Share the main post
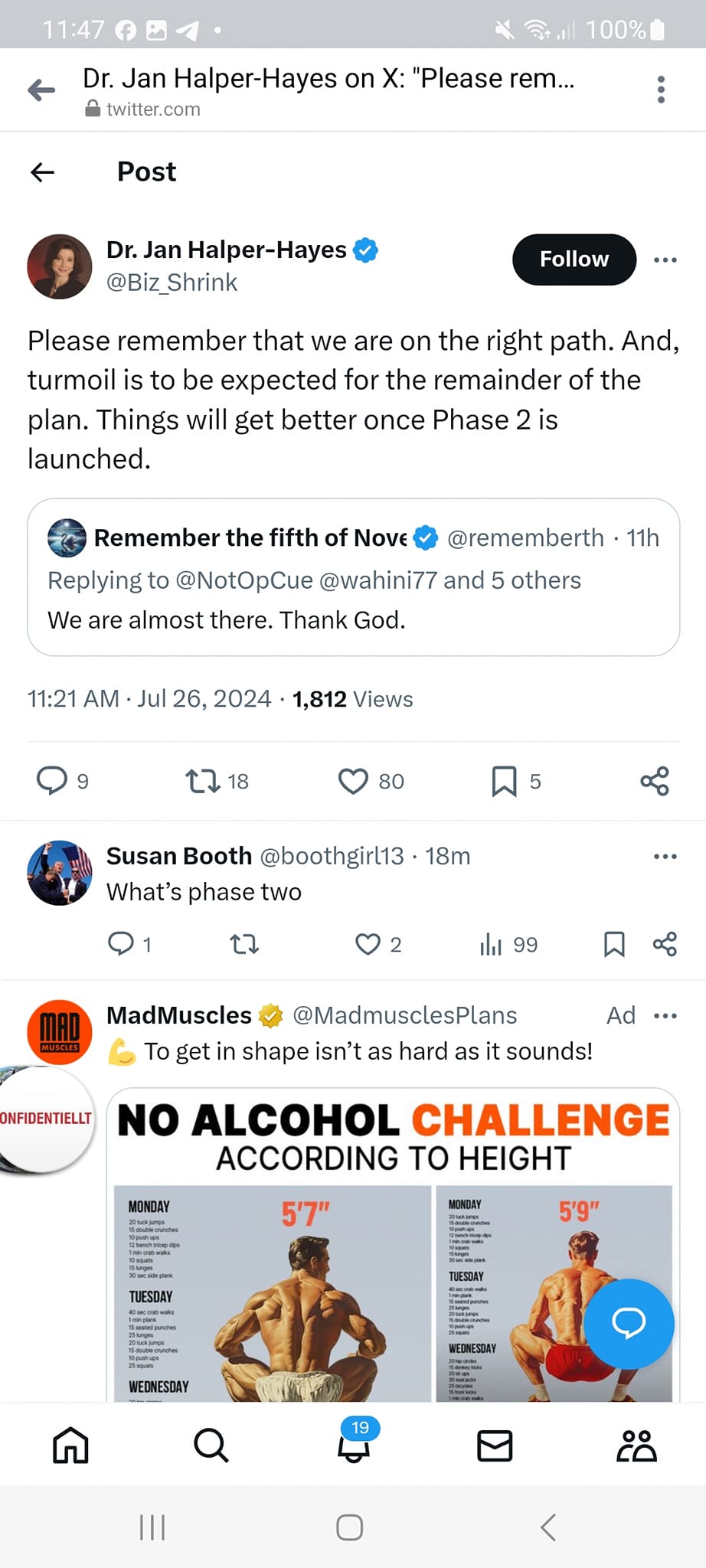This screenshot has width=706, height=1568. [655, 781]
